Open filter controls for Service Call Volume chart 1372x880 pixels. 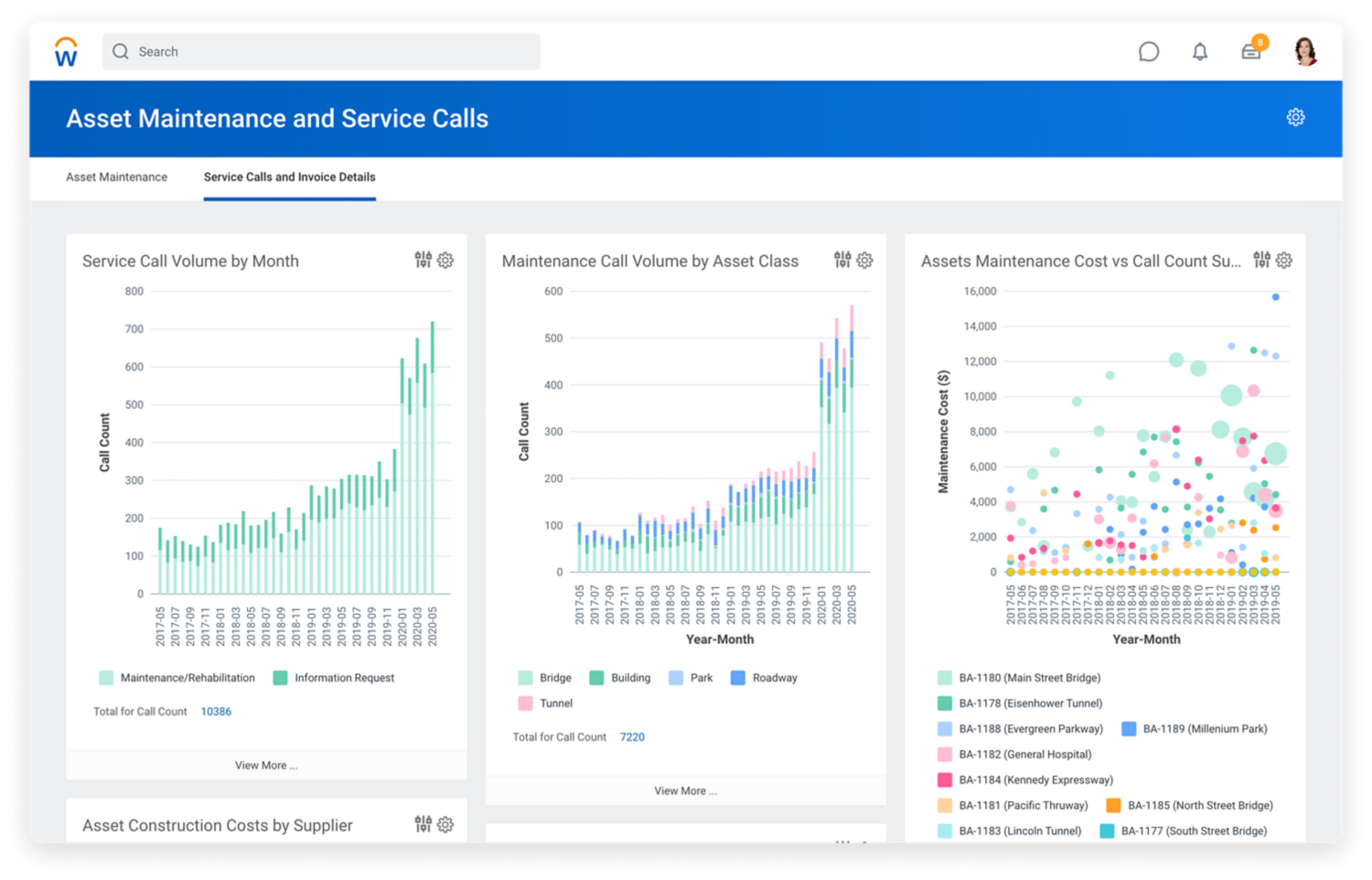(x=423, y=261)
